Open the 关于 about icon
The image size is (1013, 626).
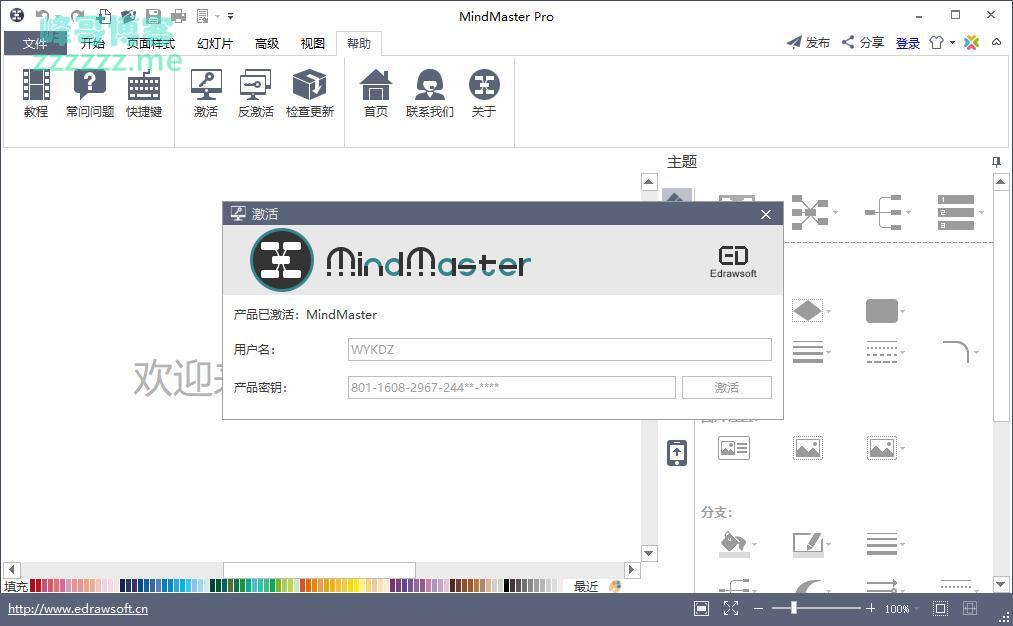pos(484,93)
